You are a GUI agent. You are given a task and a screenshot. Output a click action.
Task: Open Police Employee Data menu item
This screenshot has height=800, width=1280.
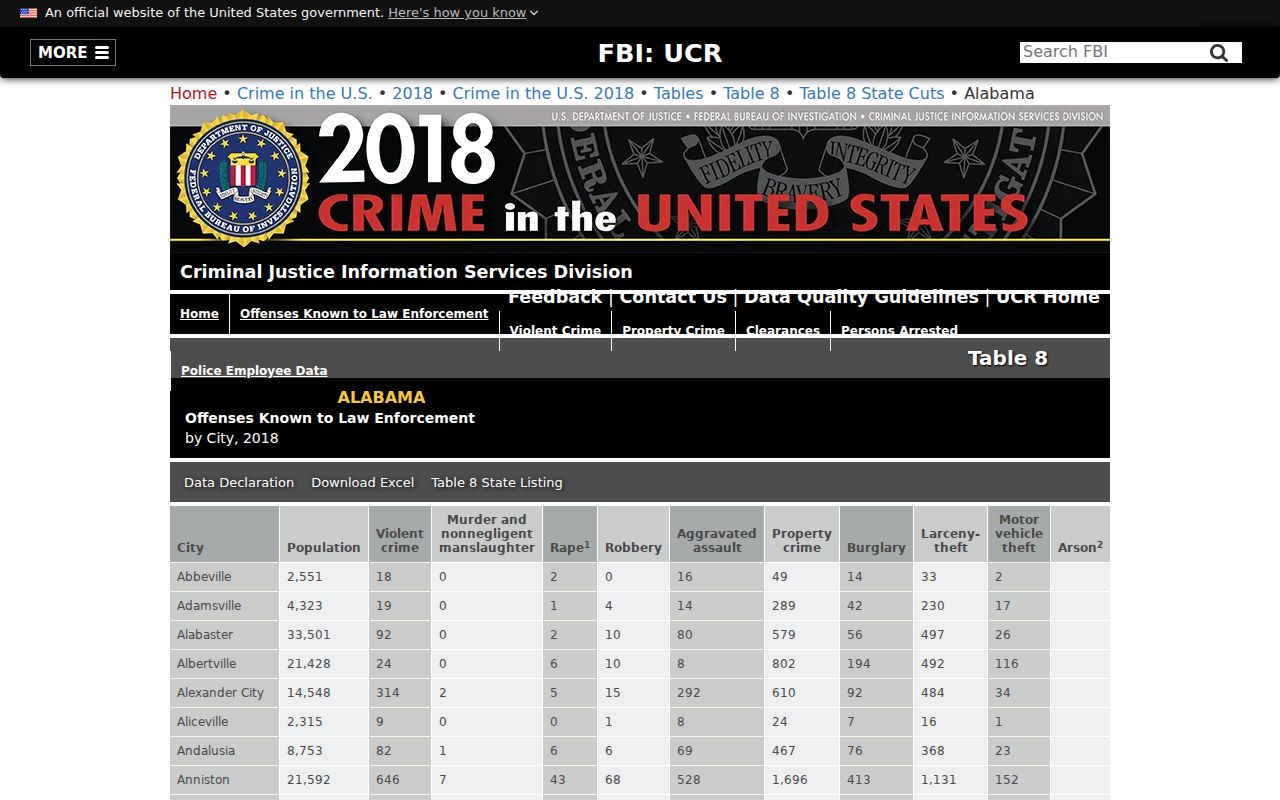coord(254,371)
